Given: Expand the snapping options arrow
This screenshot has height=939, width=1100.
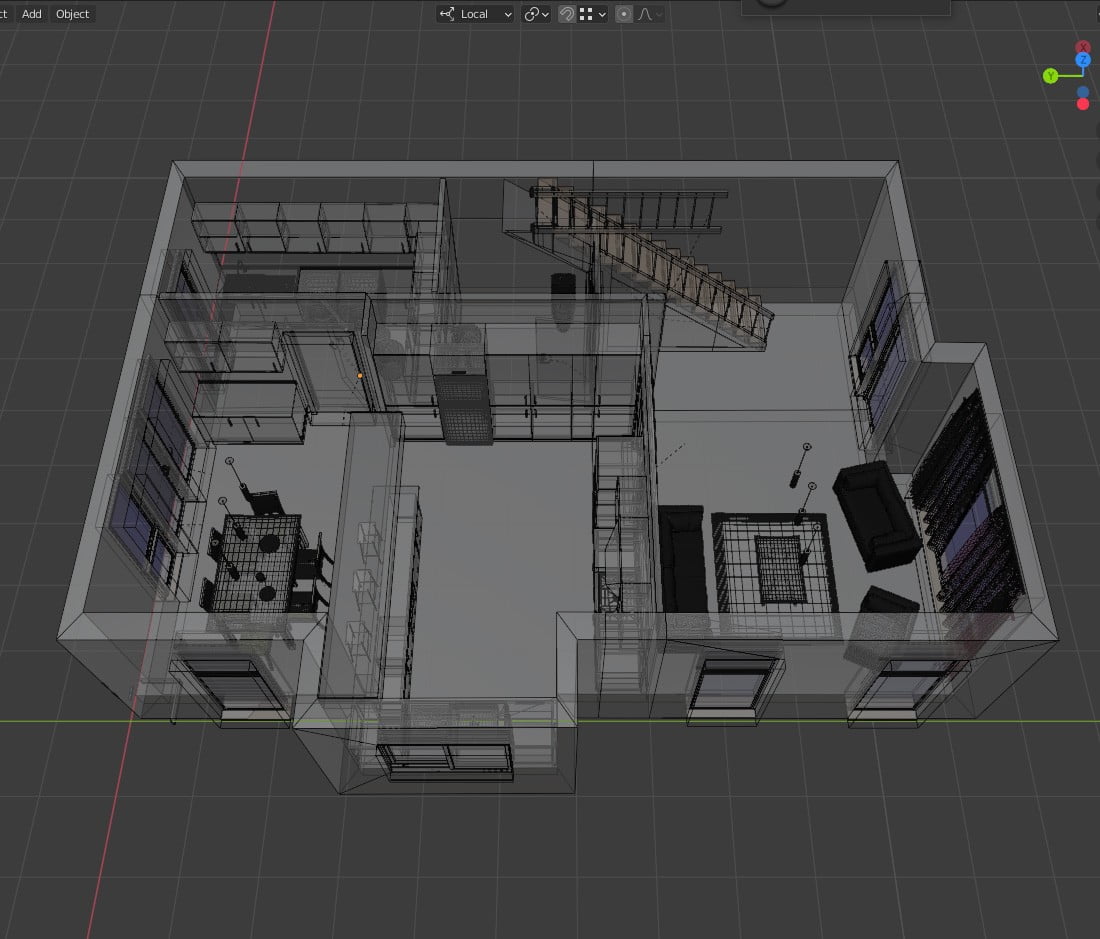Looking at the screenshot, I should [x=602, y=15].
